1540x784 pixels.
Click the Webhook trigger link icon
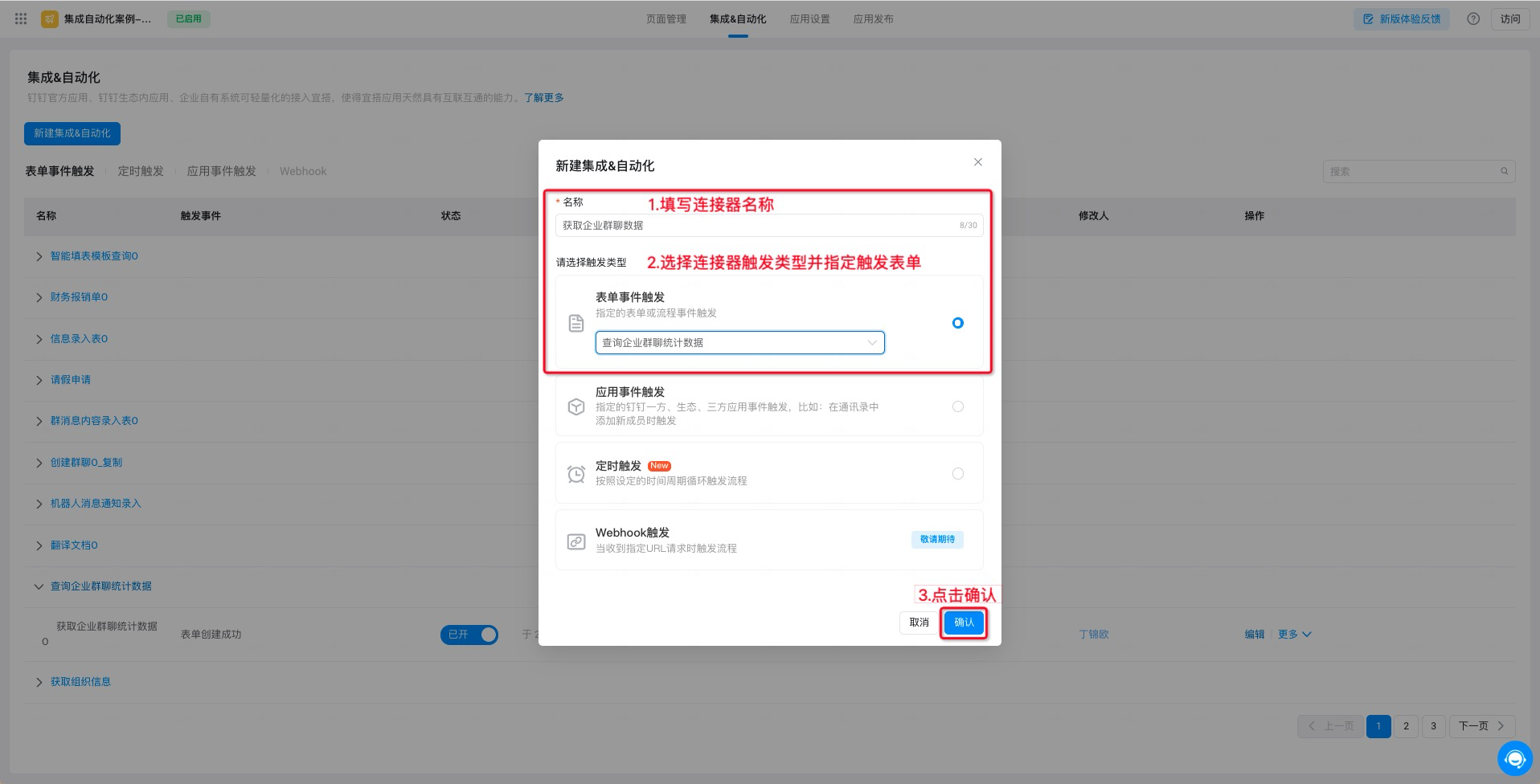576,541
